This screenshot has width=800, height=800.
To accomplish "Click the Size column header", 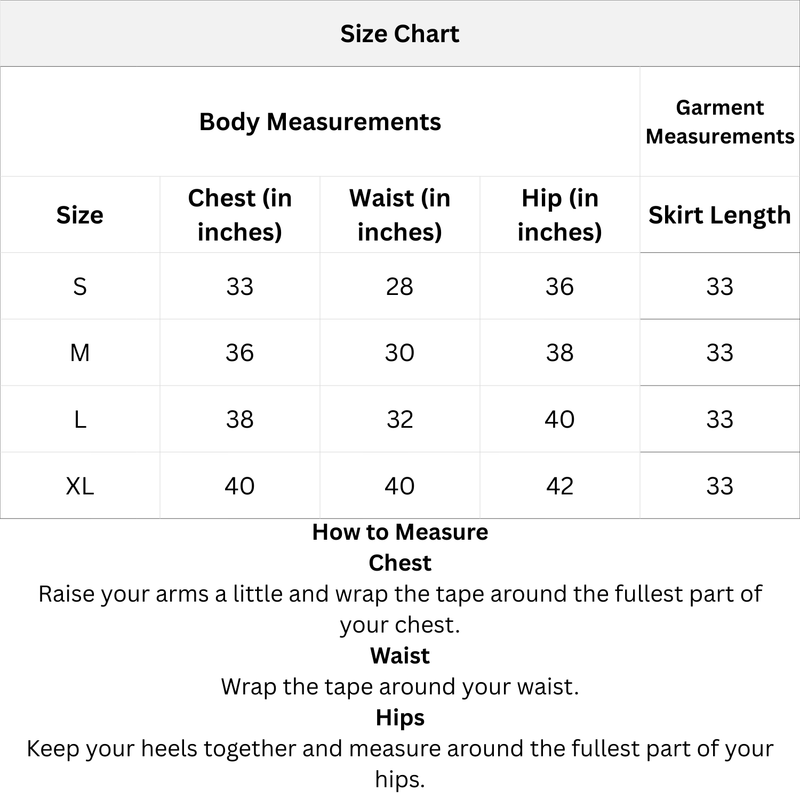I will coord(80,215).
